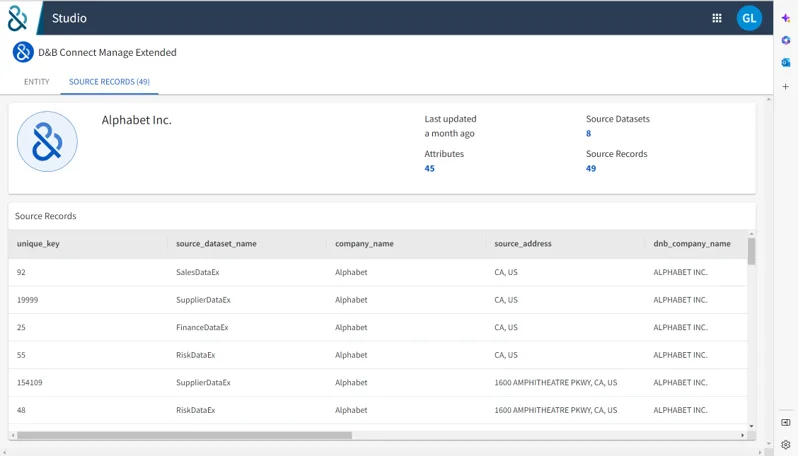
Task: Click ALPHABET INC. in row 92
Action: coord(680,272)
